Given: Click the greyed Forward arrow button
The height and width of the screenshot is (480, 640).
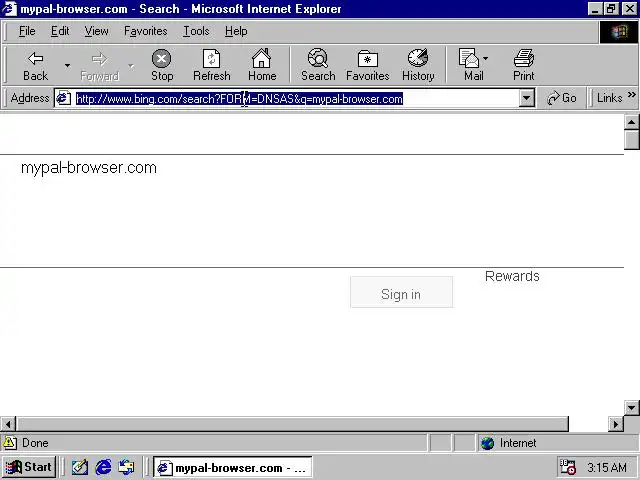Looking at the screenshot, I should pos(100,66).
